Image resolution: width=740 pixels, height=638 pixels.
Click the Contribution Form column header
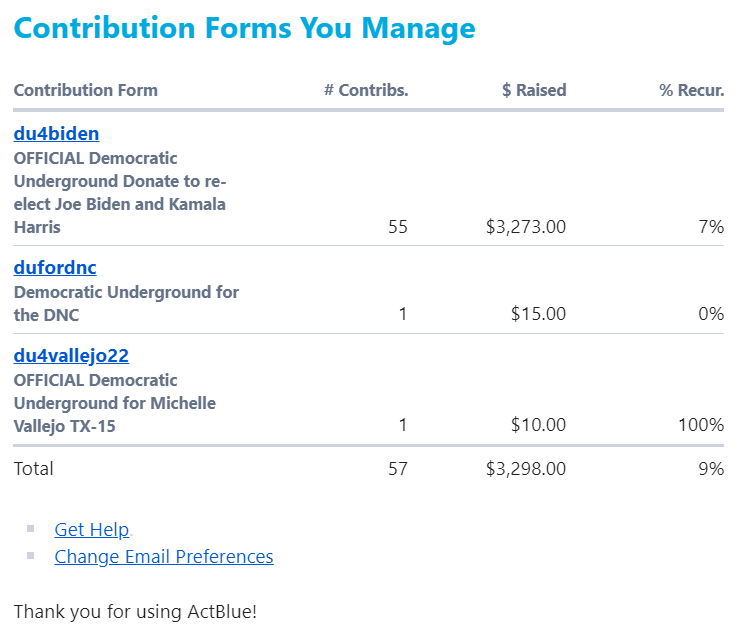point(86,90)
